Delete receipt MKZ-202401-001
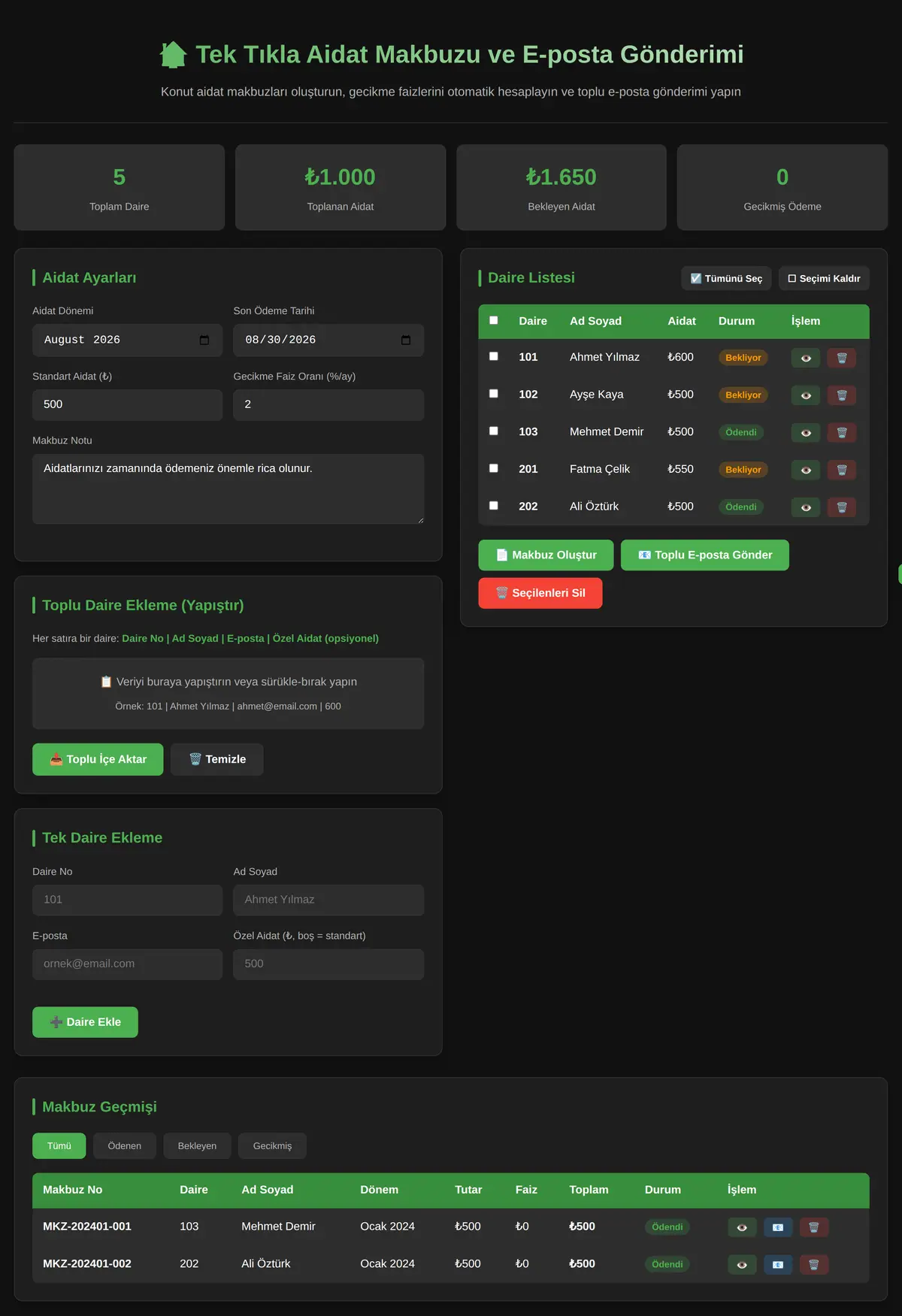Viewport: 902px width, 1316px height. pyautogui.click(x=814, y=1227)
